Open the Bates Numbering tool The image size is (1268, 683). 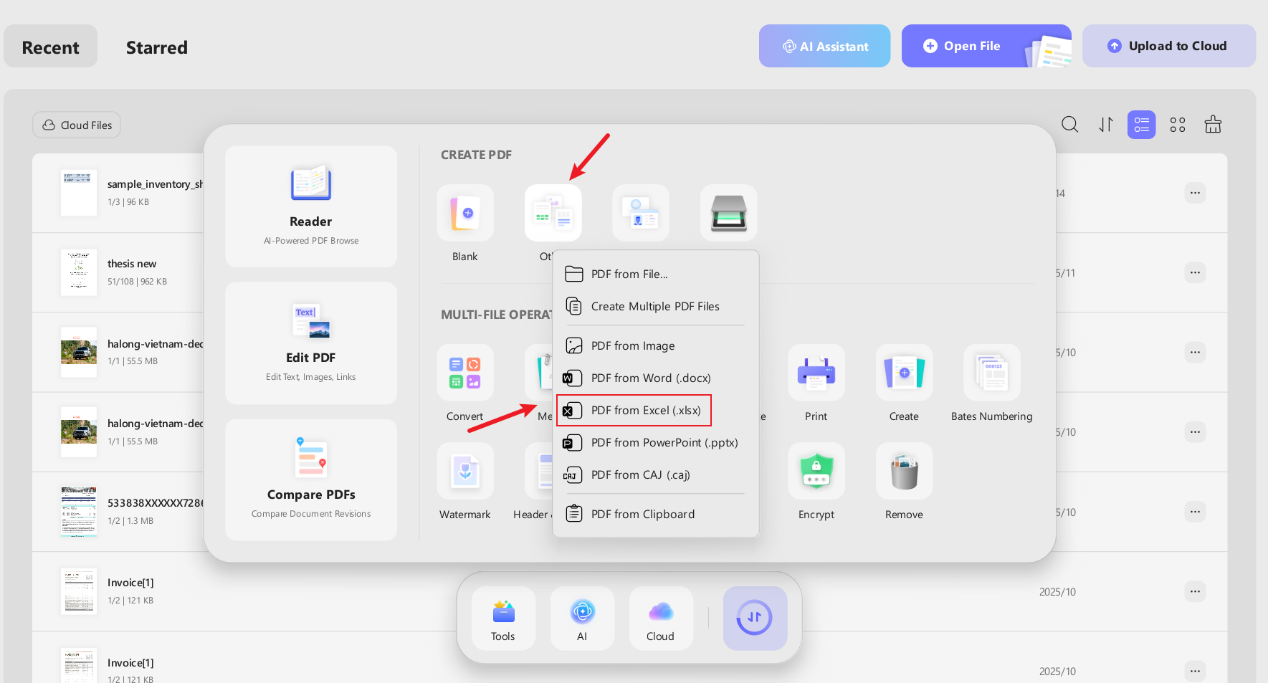point(992,373)
